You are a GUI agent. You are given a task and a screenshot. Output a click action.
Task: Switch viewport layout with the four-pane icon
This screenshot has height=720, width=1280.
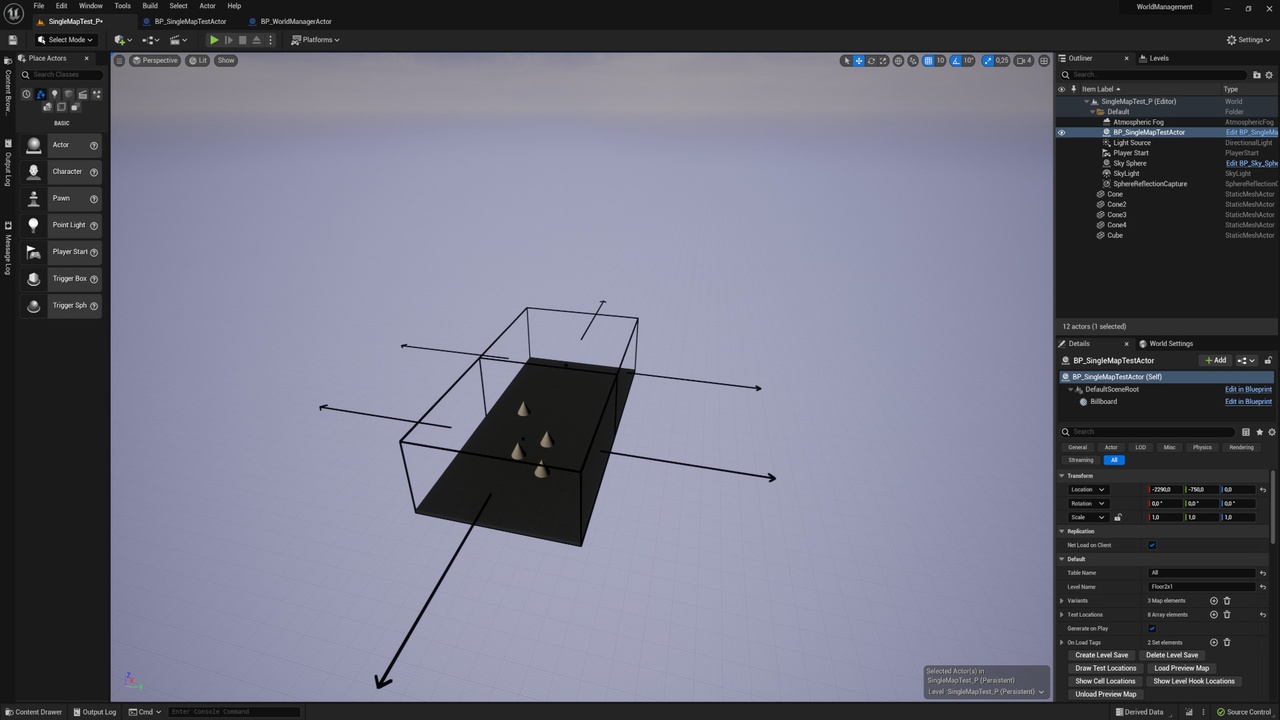[1044, 61]
